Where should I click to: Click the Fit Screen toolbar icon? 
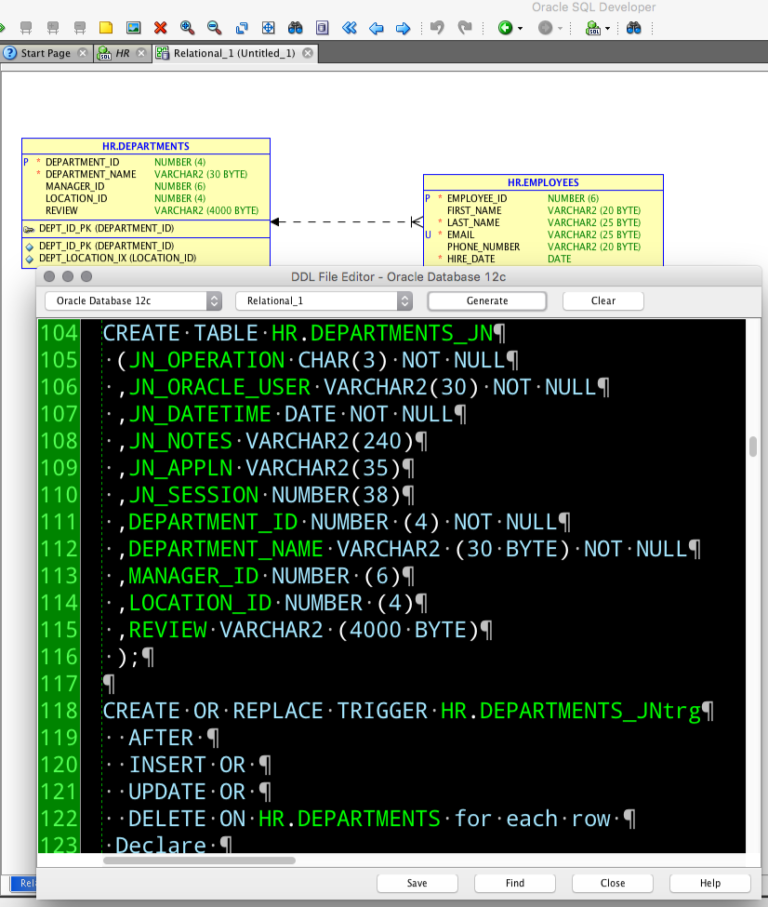pos(242,27)
